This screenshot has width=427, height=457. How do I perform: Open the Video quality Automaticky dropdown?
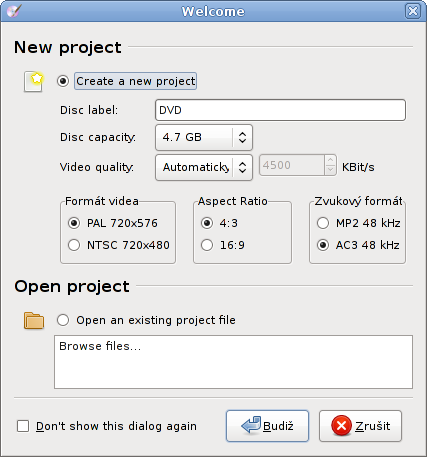point(204,167)
